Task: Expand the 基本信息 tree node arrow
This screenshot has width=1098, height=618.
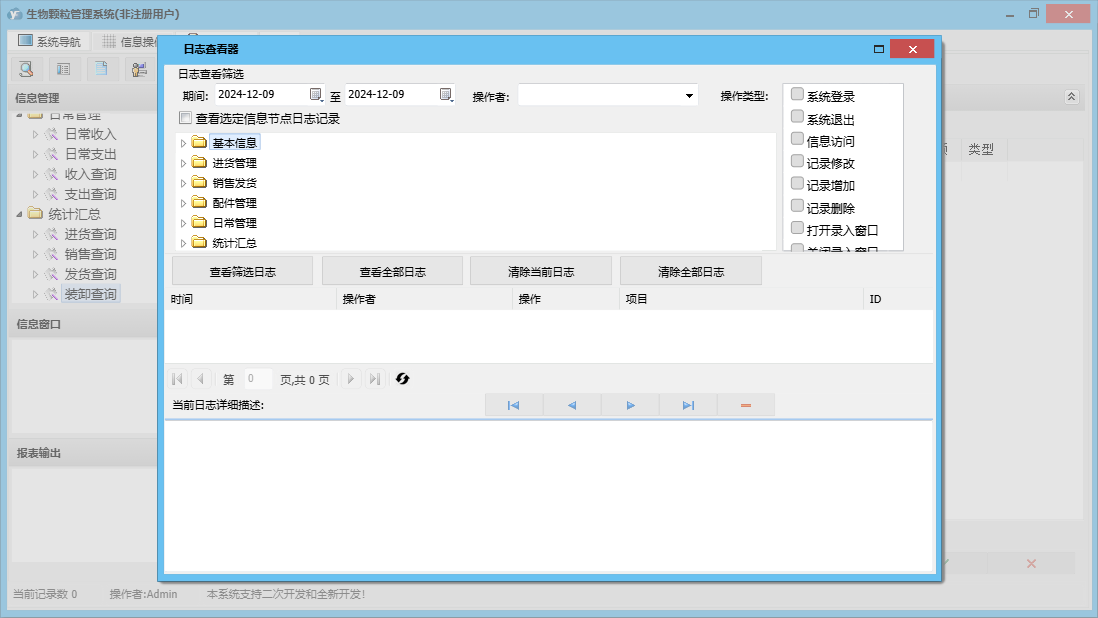Action: [x=183, y=143]
